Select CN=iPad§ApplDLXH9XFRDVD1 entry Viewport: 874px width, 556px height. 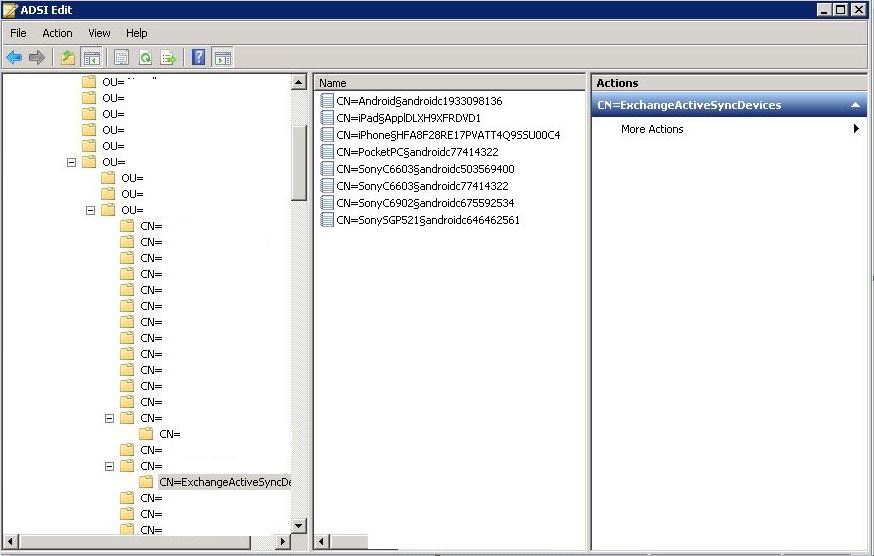[409, 118]
